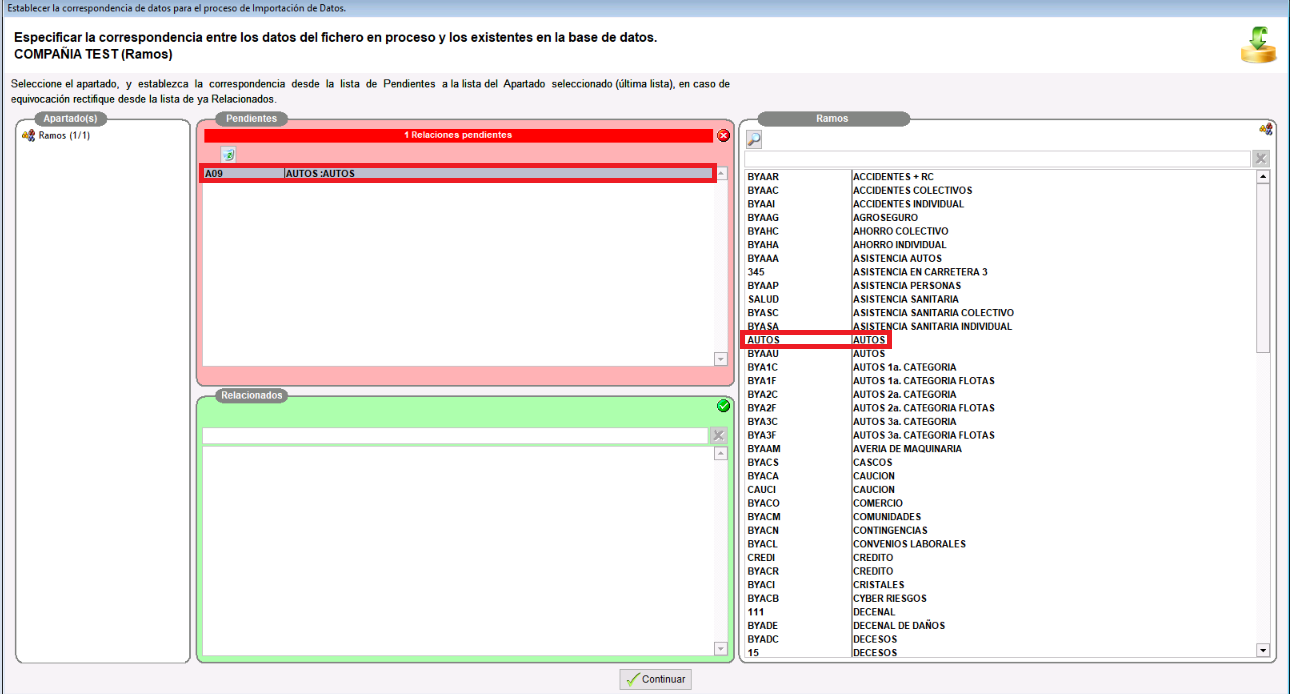Select the AUTOS row with code BYAAU
The width and height of the screenshot is (1290, 694).
1000,354
